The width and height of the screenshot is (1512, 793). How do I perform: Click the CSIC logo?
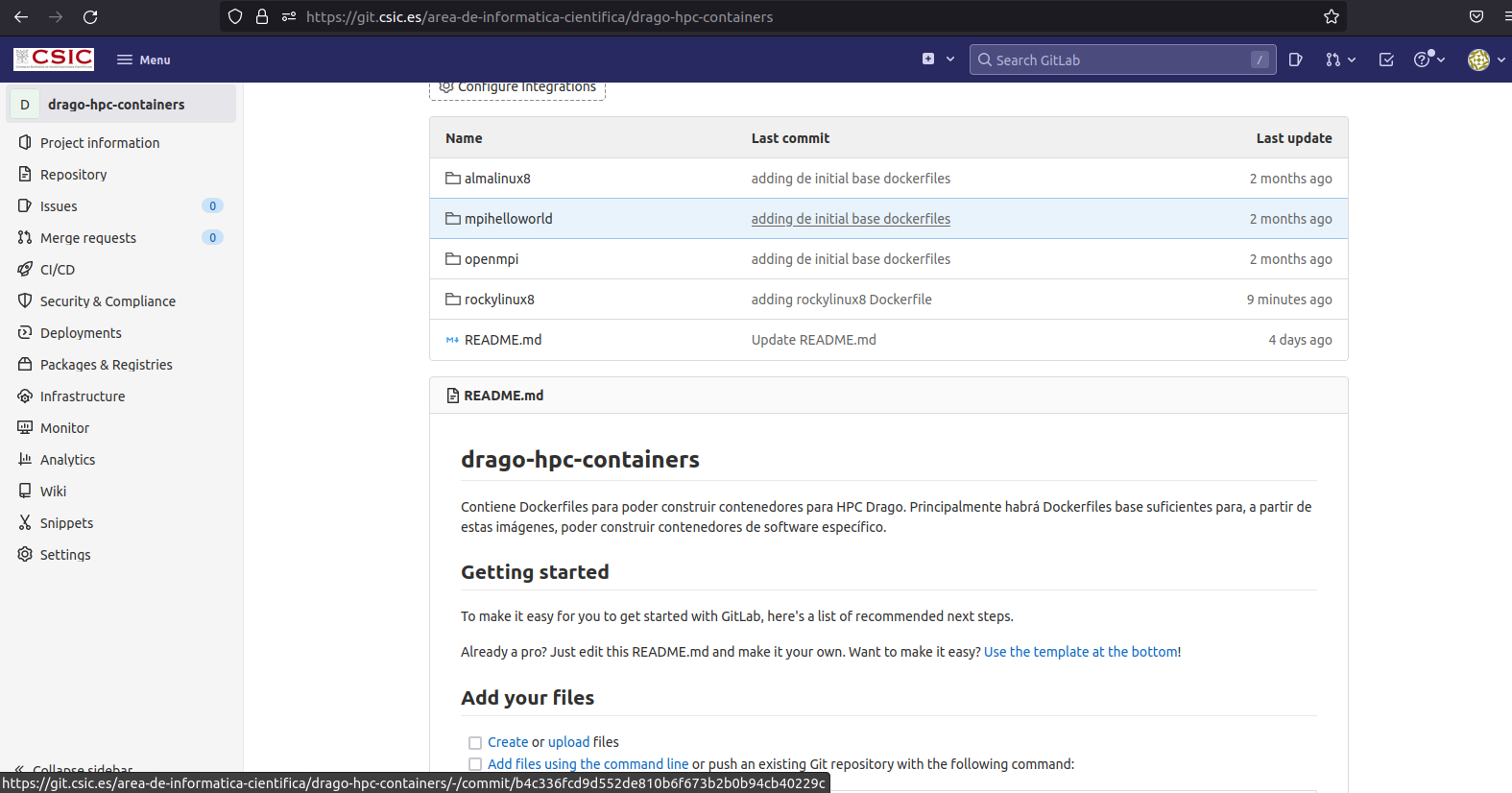[x=54, y=60]
